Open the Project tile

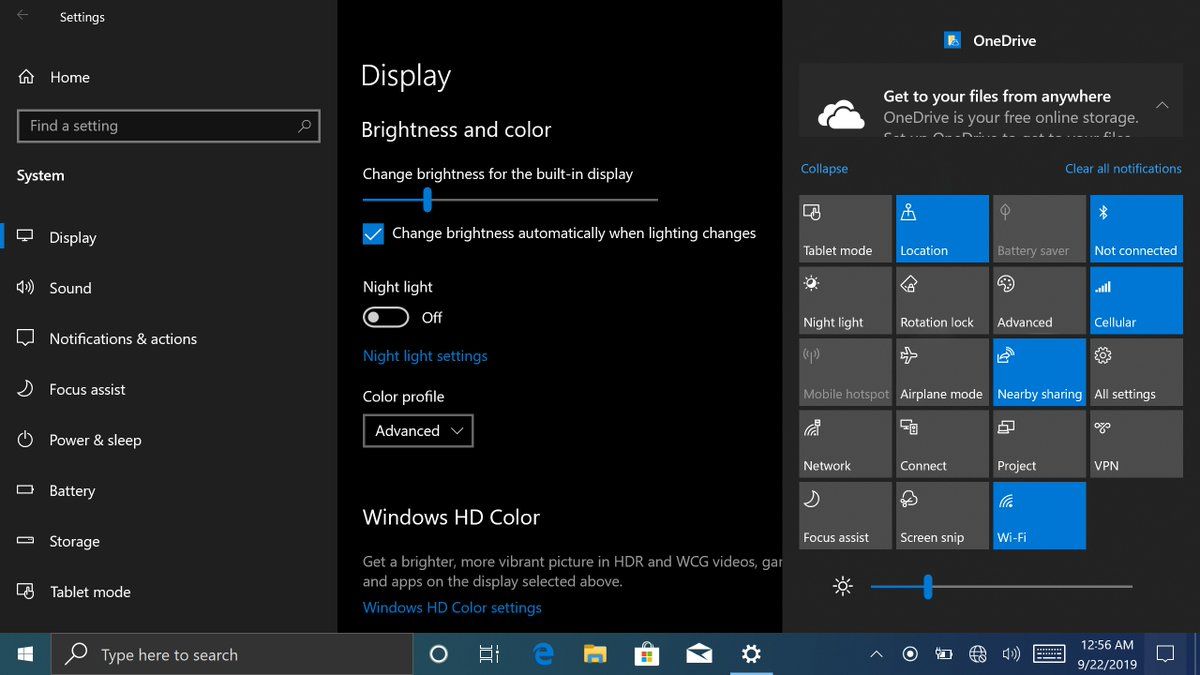pyautogui.click(x=1039, y=445)
